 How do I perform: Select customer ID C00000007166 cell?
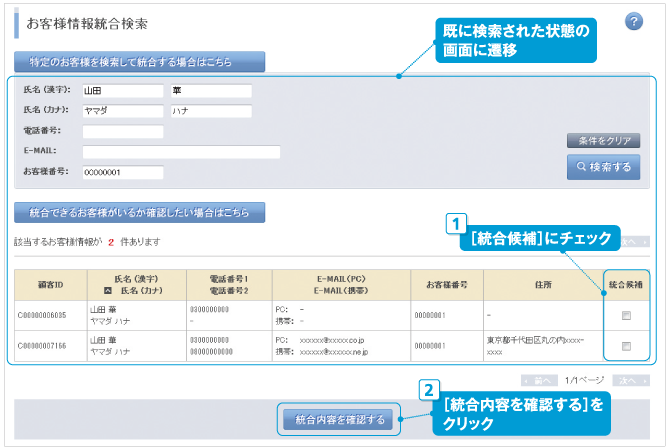(x=51, y=346)
